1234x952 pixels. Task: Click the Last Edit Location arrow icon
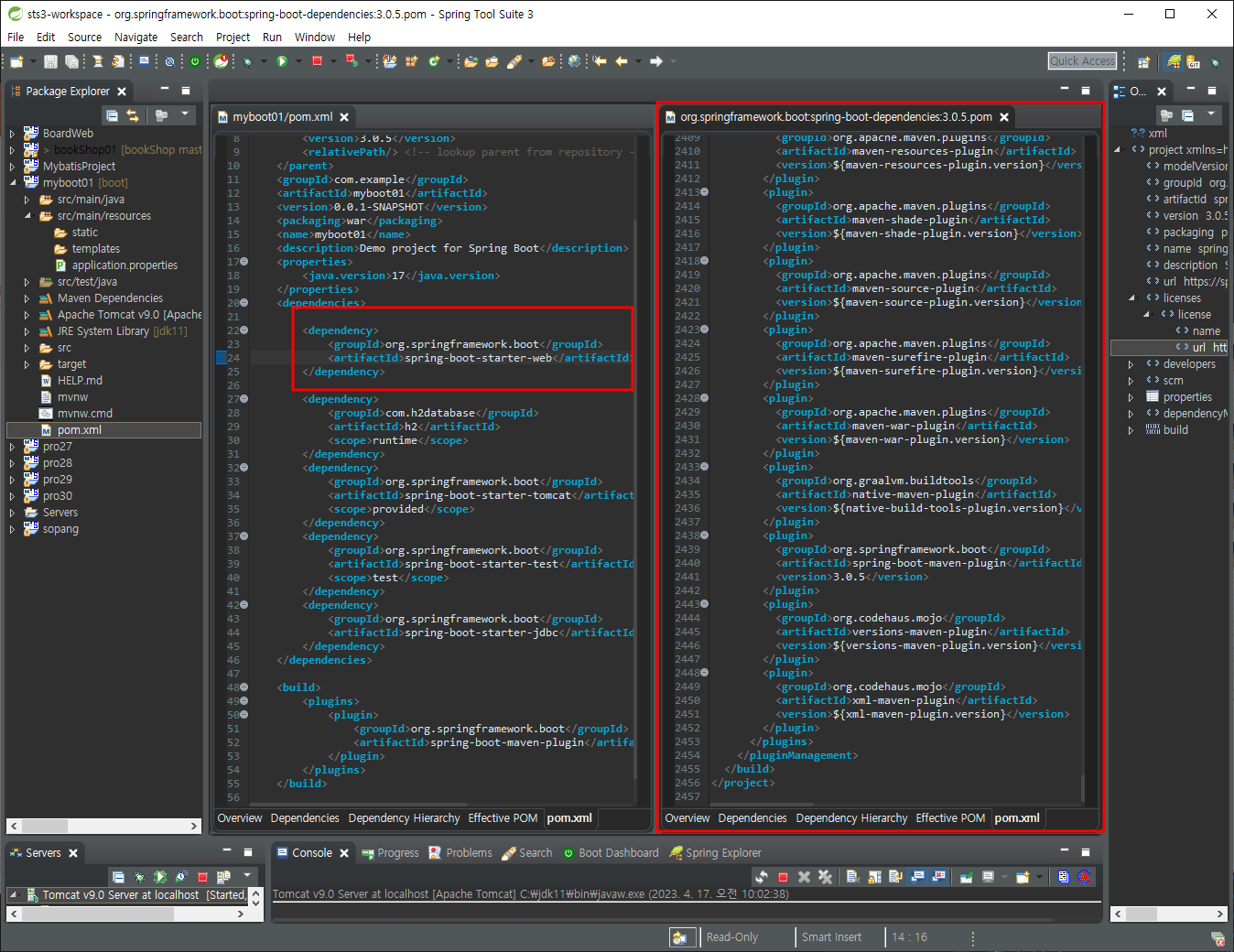[x=600, y=61]
